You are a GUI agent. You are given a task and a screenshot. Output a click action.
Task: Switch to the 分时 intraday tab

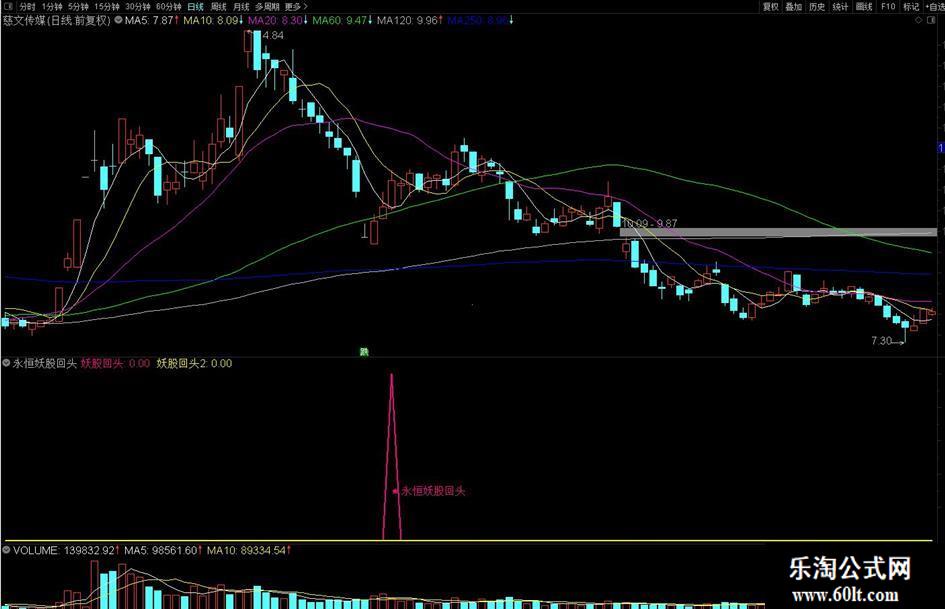[27, 7]
